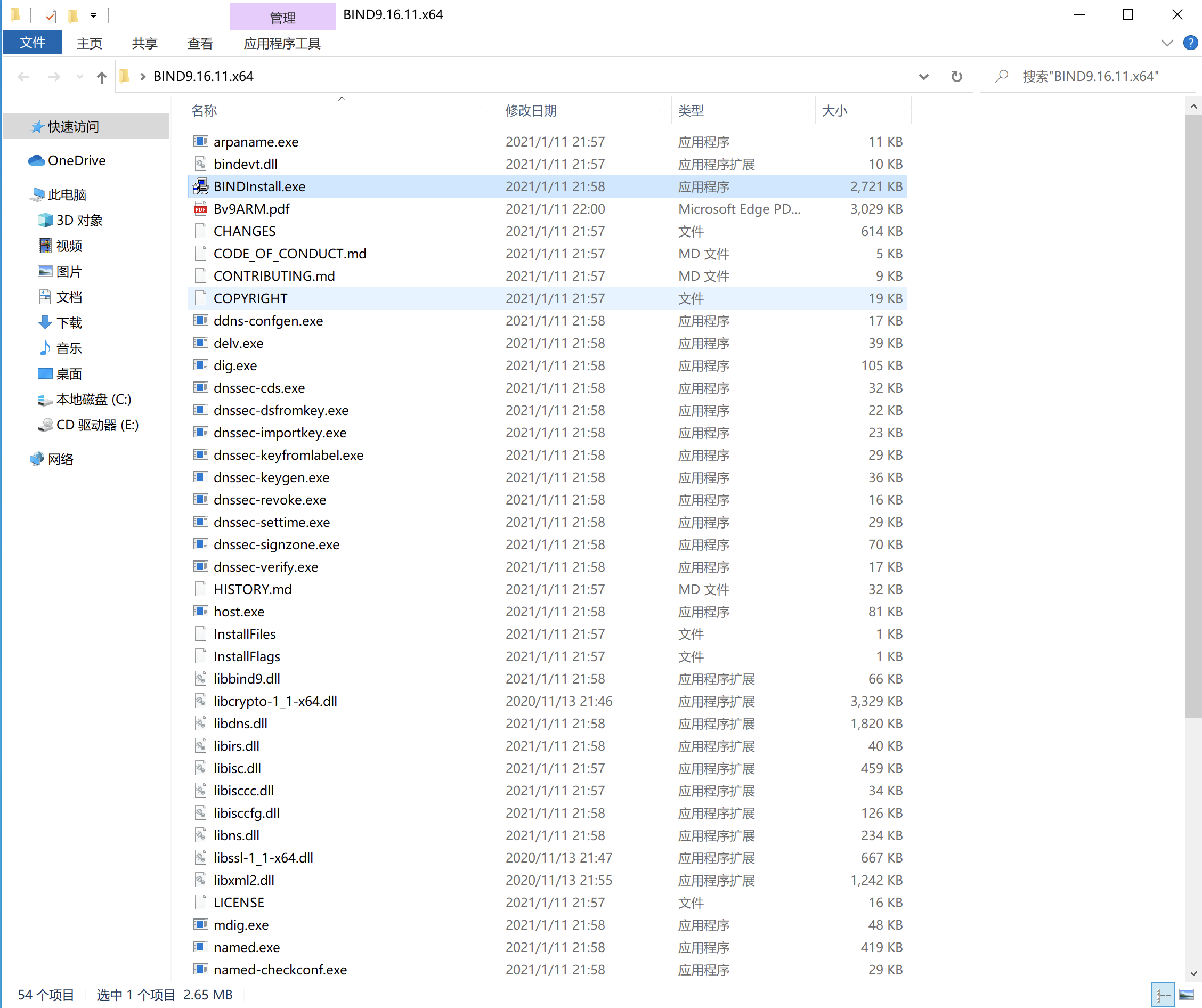This screenshot has width=1202, height=1008.
Task: Click the CHANGES blank file icon
Action: pyautogui.click(x=200, y=231)
